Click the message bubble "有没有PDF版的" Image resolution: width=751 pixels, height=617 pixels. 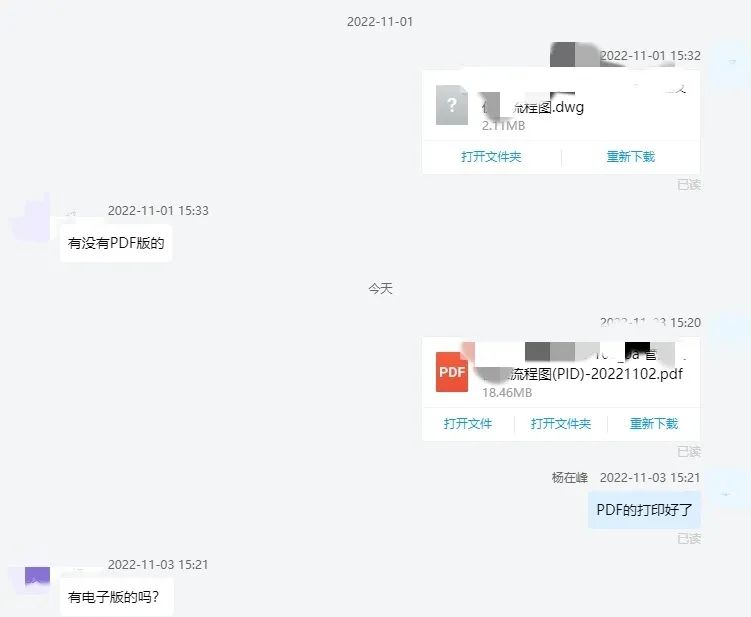(x=116, y=243)
